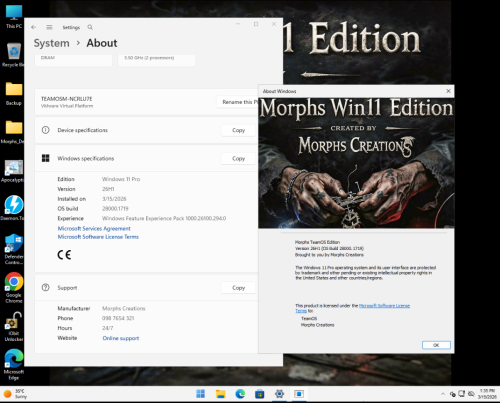Navigate to System in the breadcrumb

[x=52, y=43]
